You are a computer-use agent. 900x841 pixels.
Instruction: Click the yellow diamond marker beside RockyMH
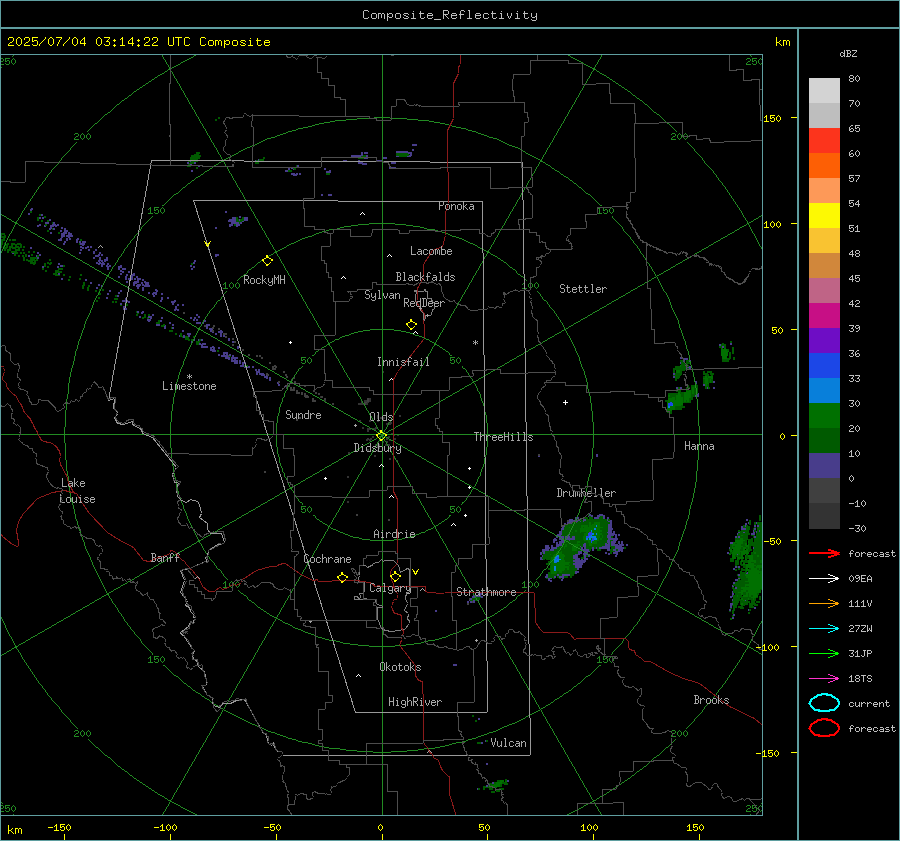pyautogui.click(x=267, y=261)
